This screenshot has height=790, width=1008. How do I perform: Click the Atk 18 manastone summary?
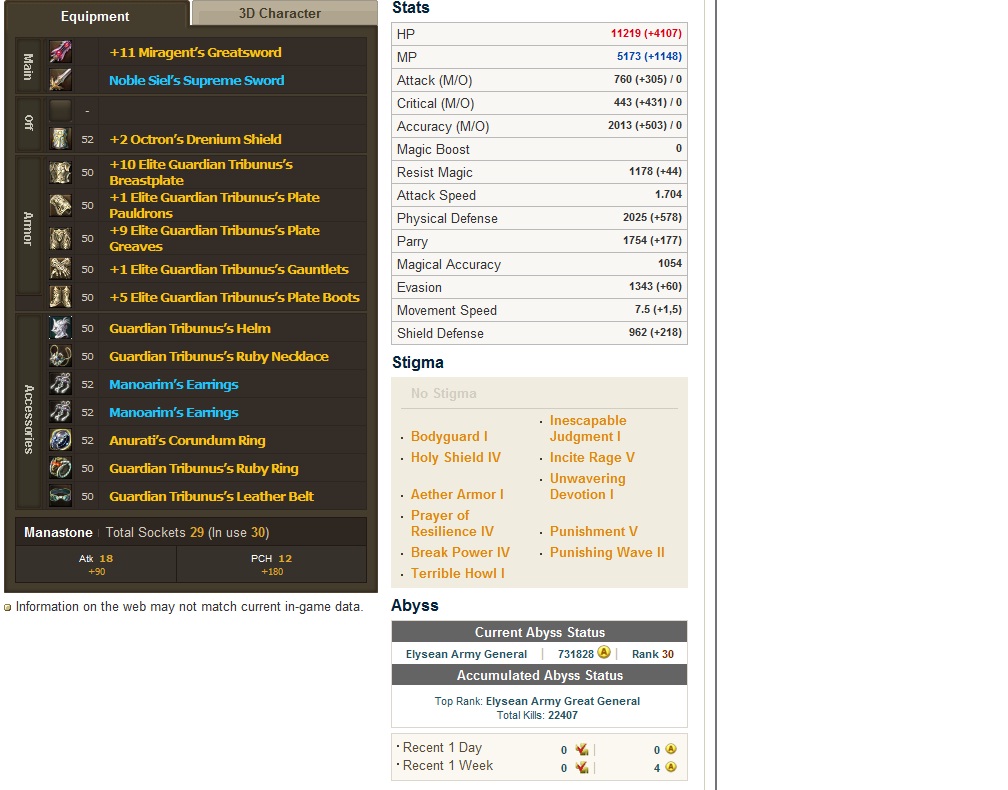pos(96,564)
